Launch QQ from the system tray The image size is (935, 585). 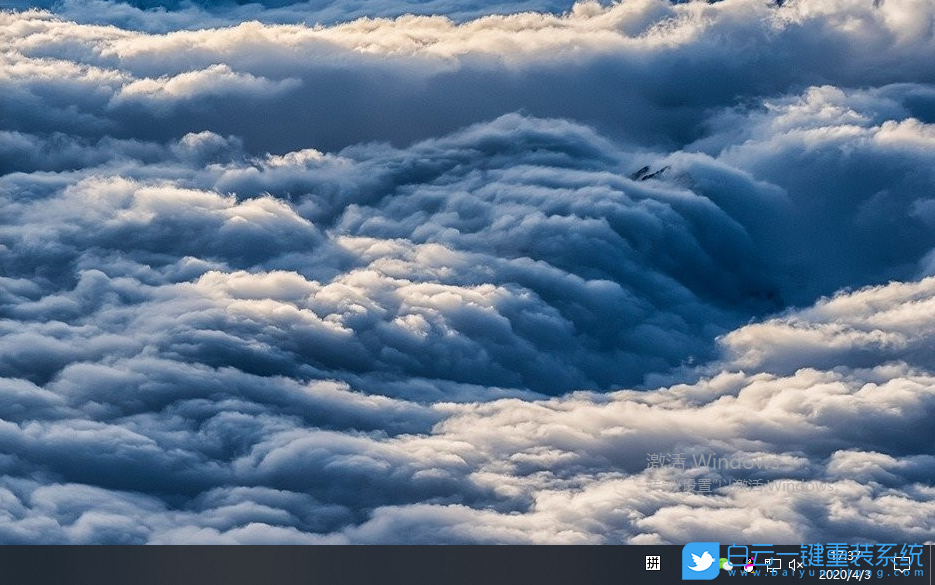point(747,566)
